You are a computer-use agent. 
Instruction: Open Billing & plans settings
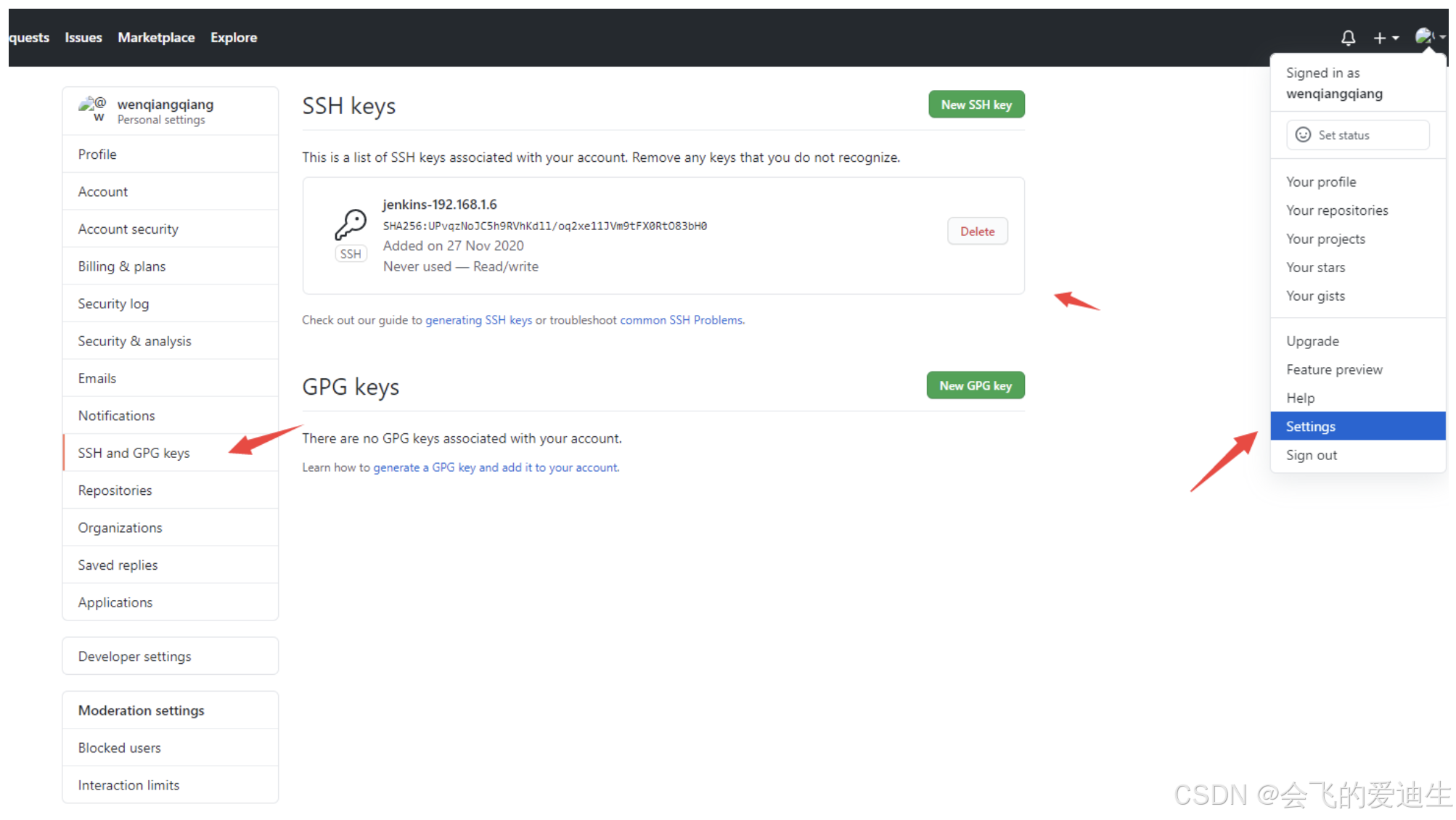(171, 266)
